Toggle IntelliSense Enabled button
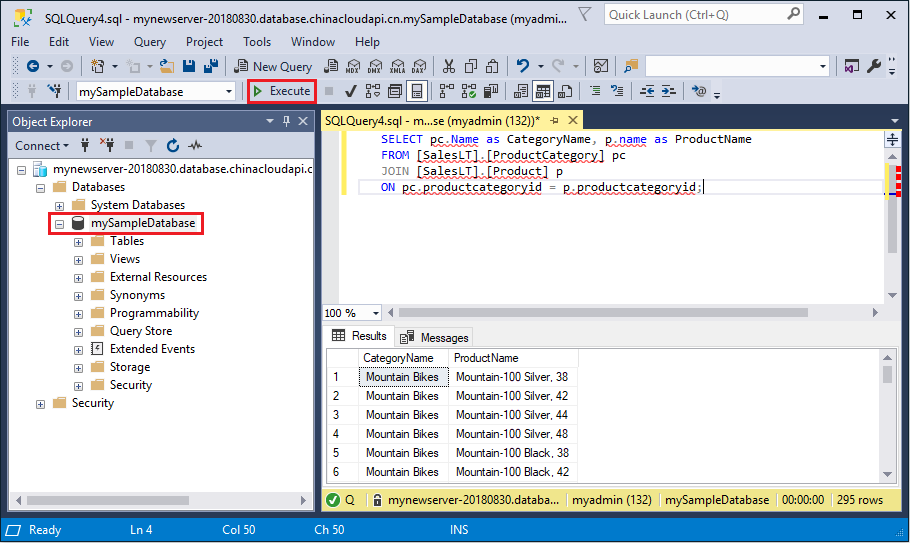Viewport: 910px width, 543px height. [417, 91]
